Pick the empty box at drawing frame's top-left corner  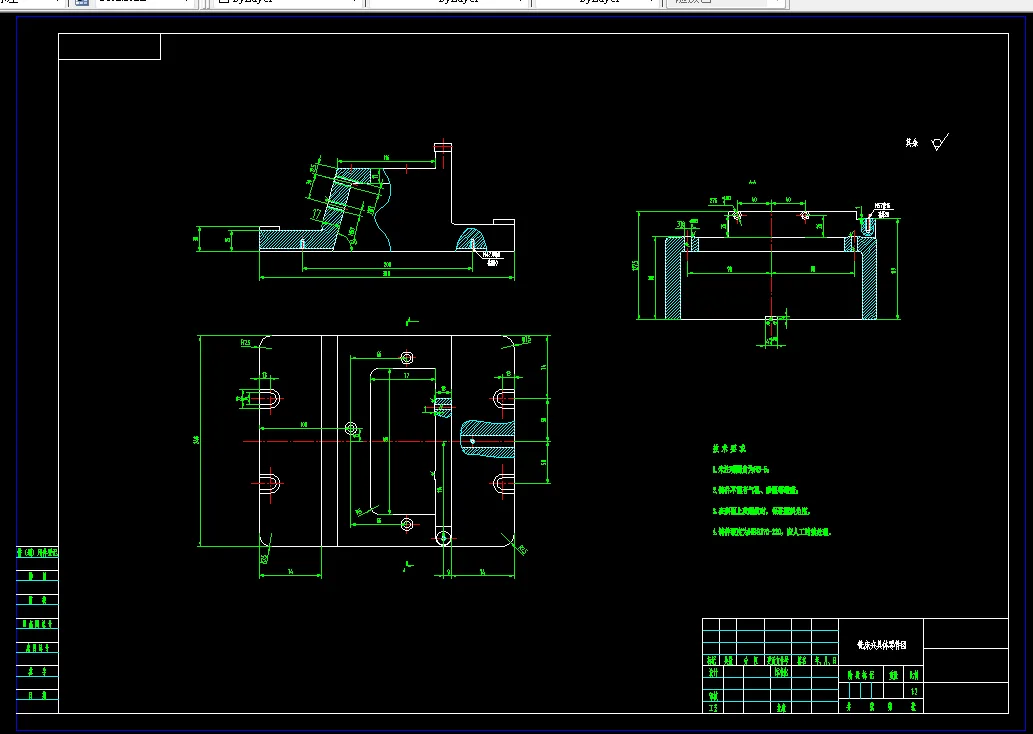coord(109,47)
